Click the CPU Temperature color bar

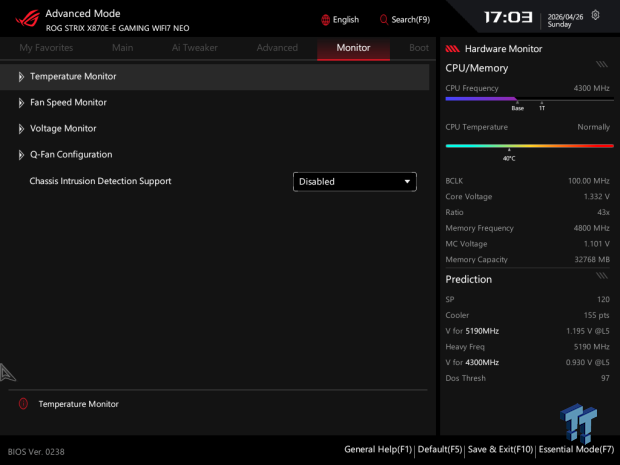[x=529, y=146]
